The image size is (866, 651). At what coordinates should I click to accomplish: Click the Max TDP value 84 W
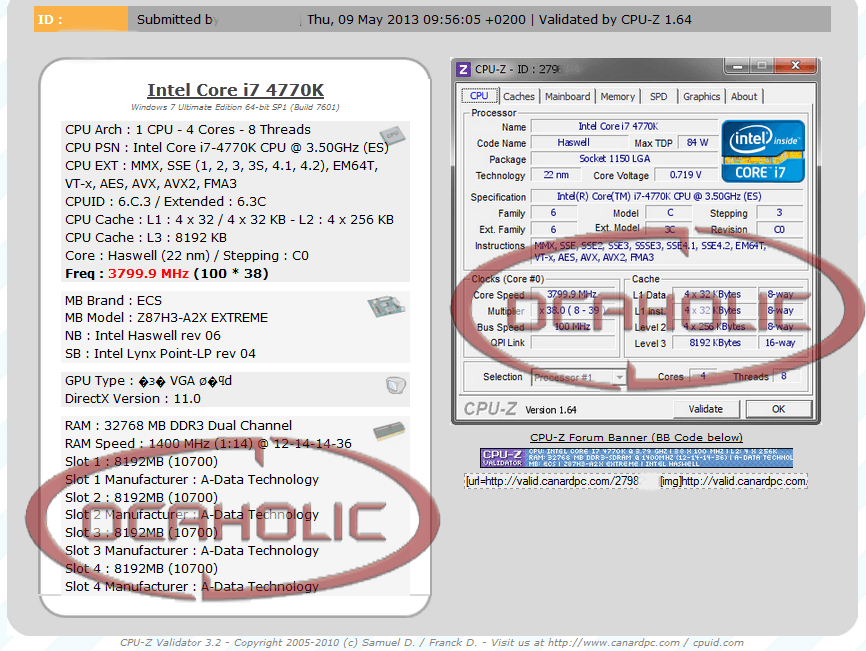coord(697,142)
